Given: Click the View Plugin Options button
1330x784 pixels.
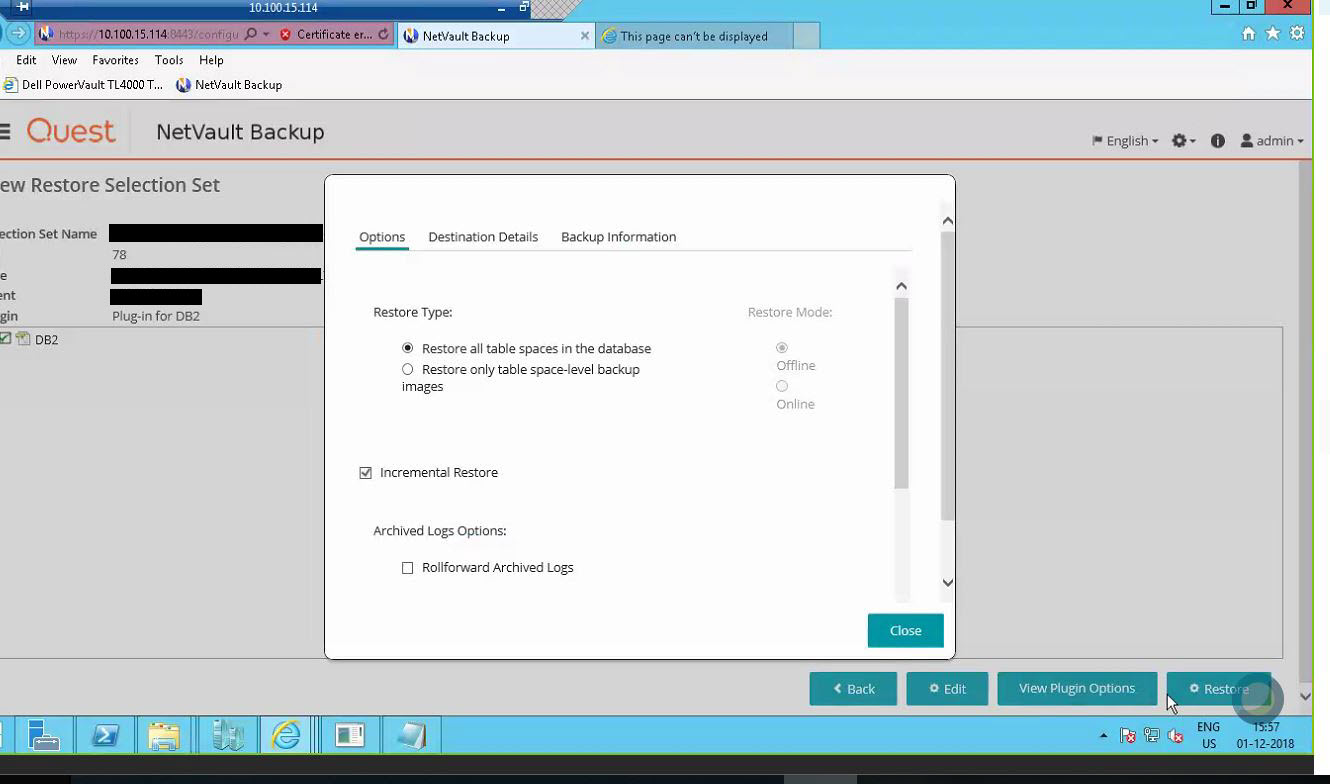Looking at the screenshot, I should (1076, 688).
